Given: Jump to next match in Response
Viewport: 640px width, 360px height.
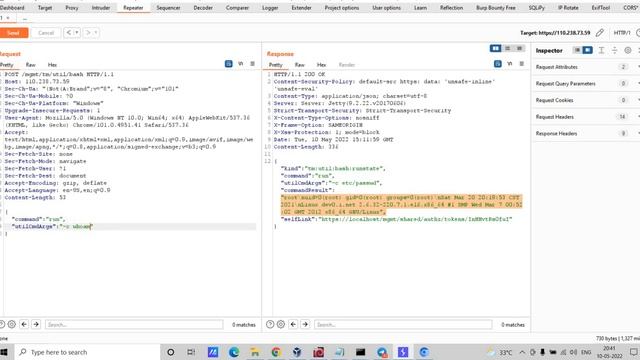Looking at the screenshot, I should (305, 324).
